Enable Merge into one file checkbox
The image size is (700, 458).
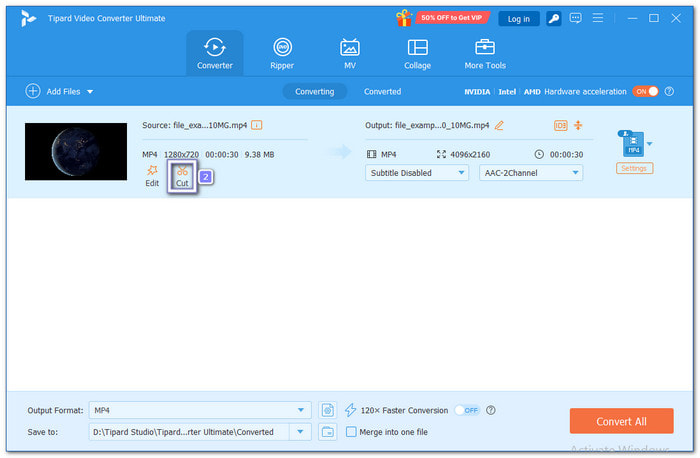pos(351,432)
